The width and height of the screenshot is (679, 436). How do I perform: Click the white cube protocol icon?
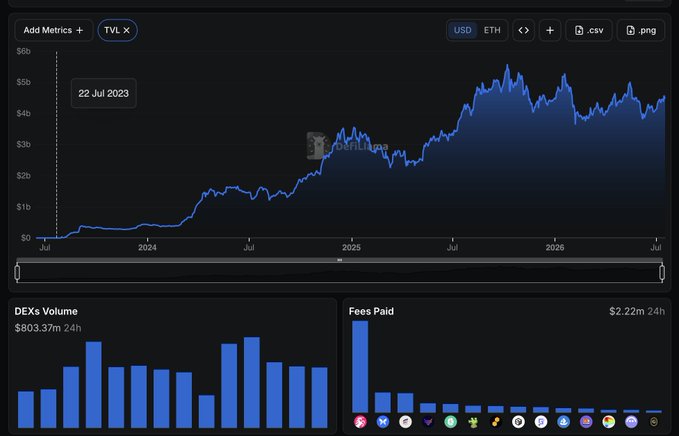[x=518, y=421]
